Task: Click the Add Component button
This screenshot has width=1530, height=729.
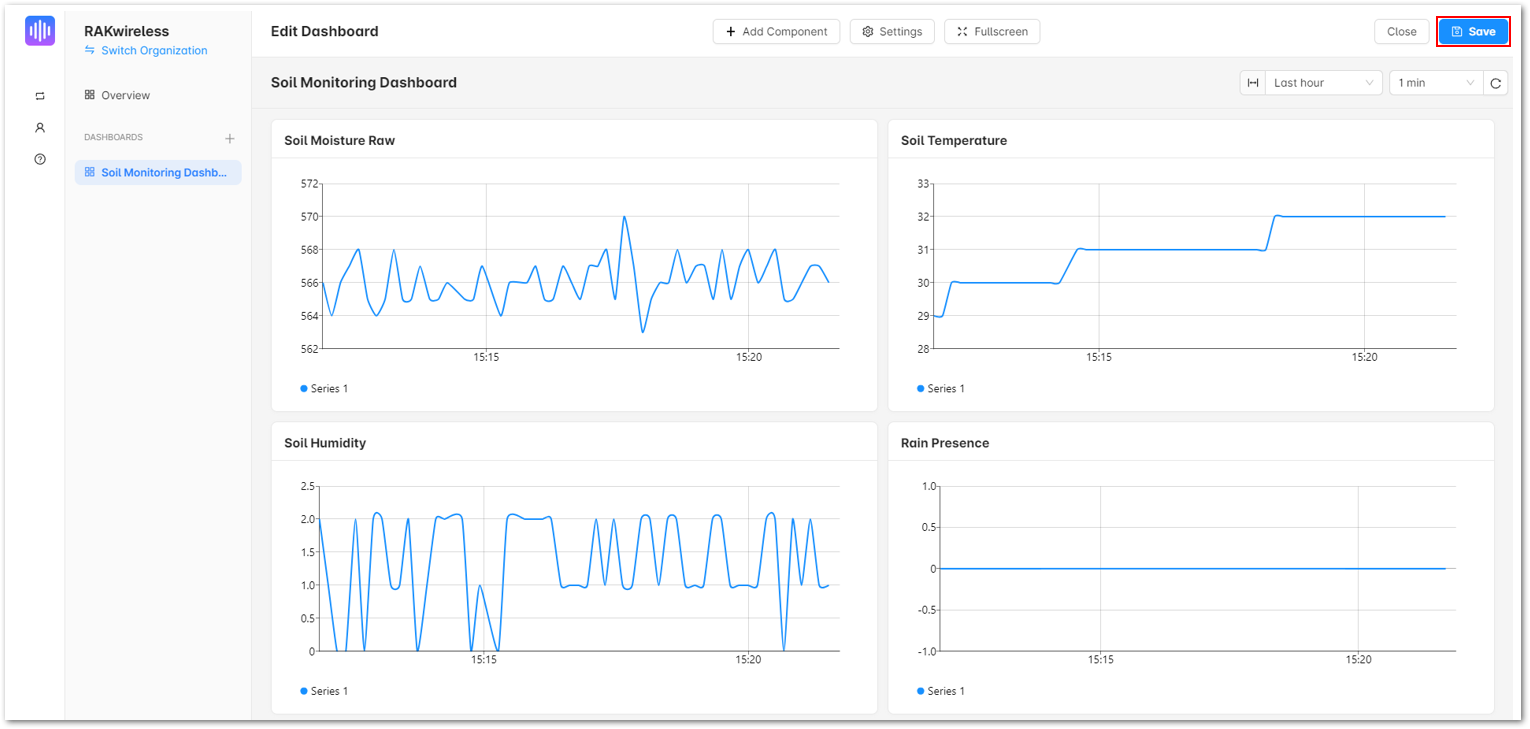Action: coord(777,32)
